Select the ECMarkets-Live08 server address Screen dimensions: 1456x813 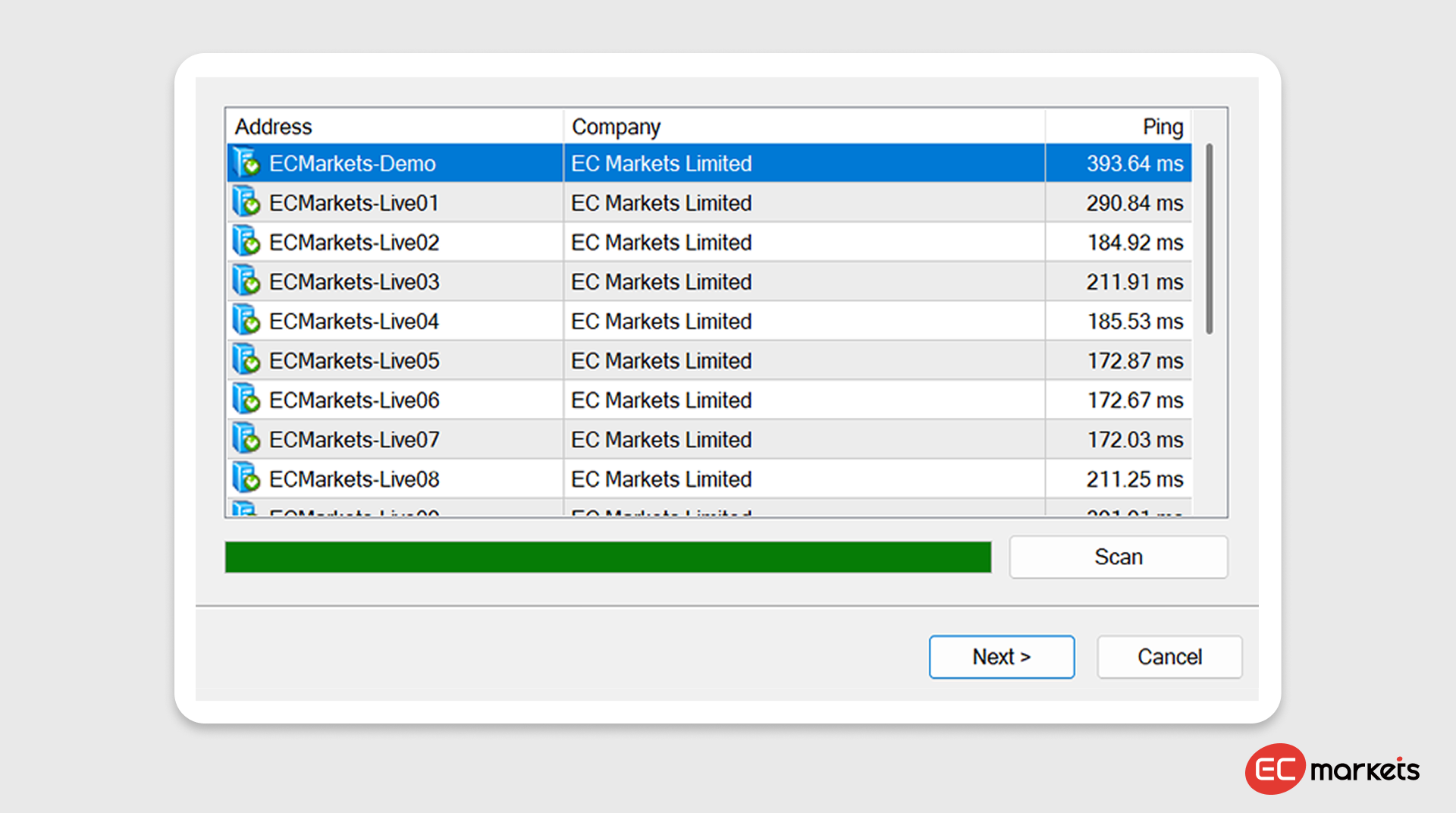pos(354,479)
